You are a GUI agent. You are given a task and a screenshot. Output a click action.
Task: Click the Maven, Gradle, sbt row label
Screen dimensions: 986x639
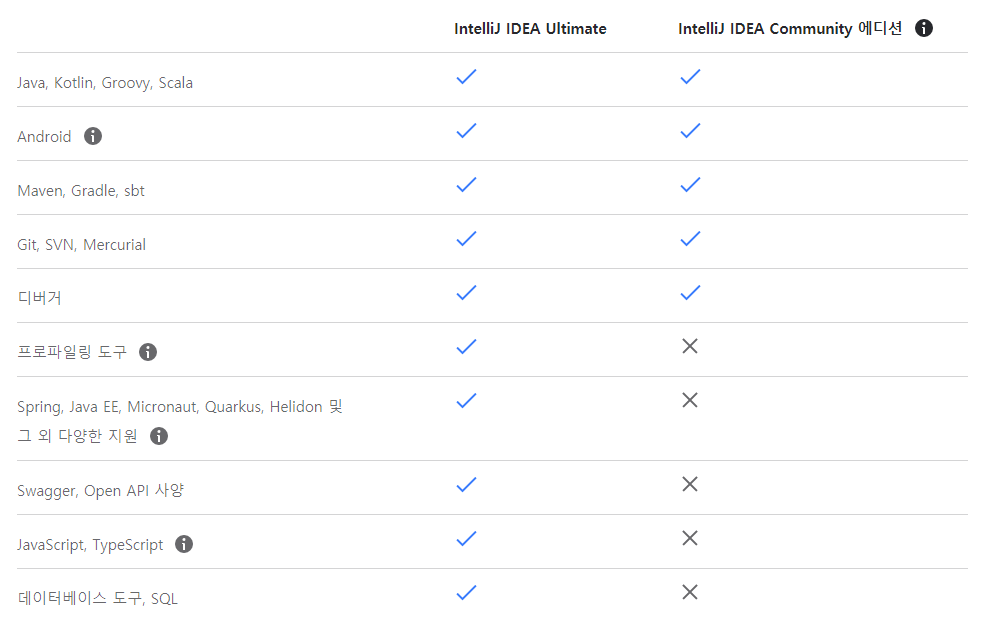tap(81, 191)
